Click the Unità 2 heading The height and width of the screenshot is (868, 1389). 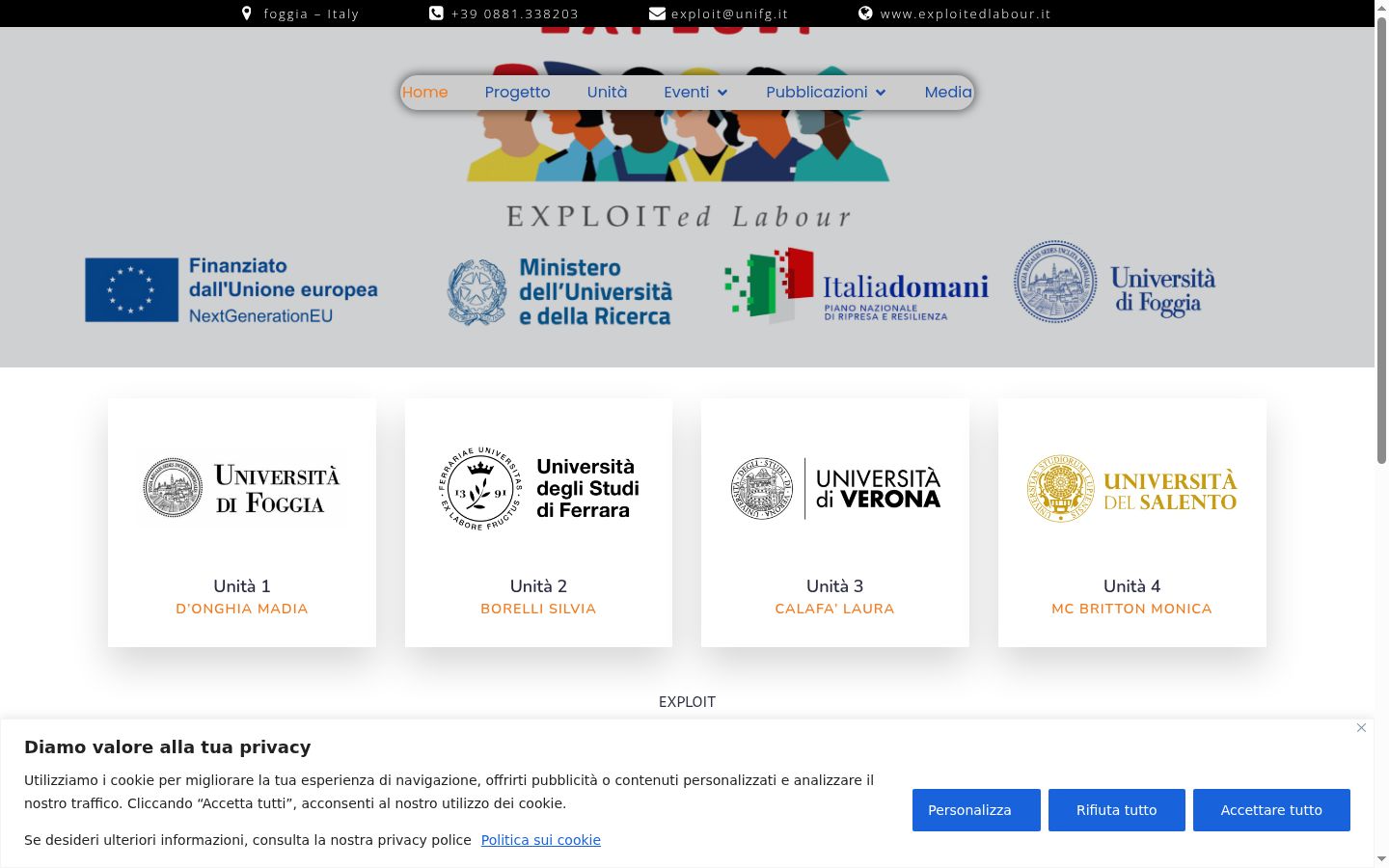(538, 586)
